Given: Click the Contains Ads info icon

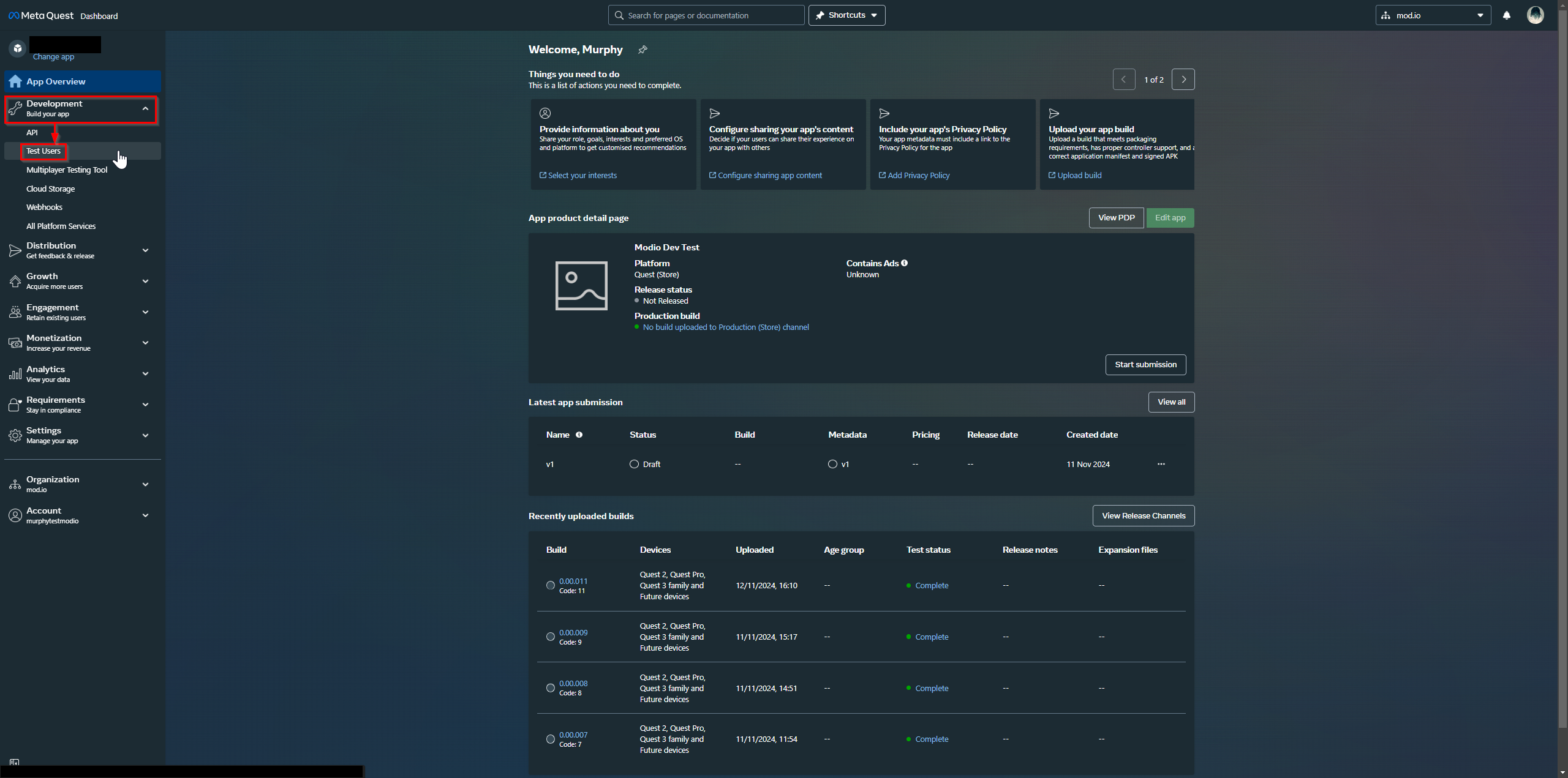Looking at the screenshot, I should (x=904, y=263).
